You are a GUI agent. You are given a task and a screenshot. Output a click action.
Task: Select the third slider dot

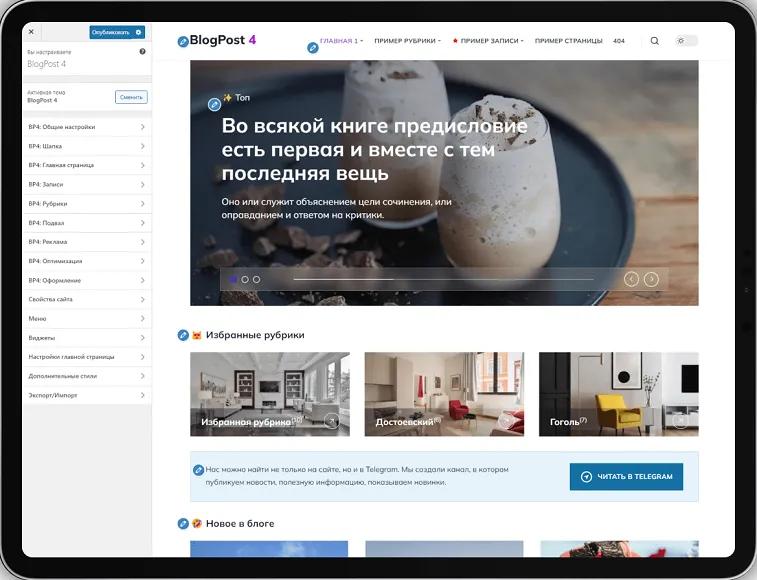[256, 280]
